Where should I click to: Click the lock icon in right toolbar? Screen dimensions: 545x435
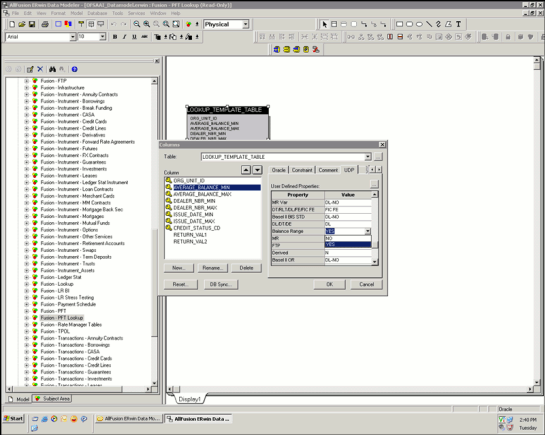point(508,37)
